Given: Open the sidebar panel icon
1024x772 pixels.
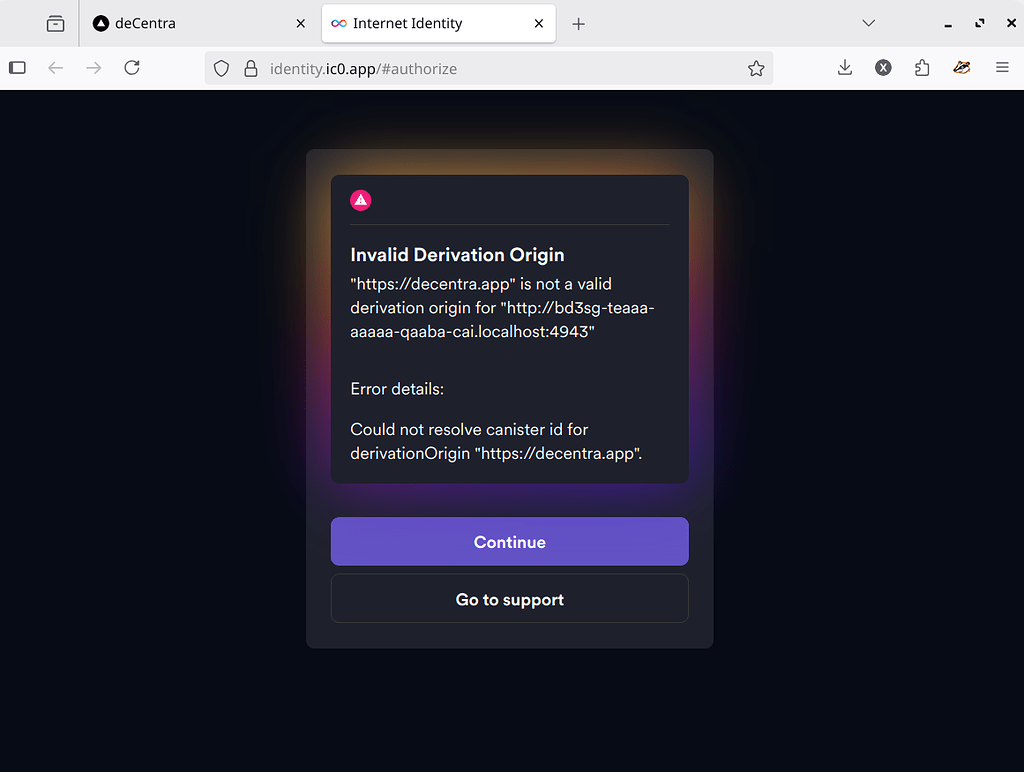Looking at the screenshot, I should tap(17, 67).
